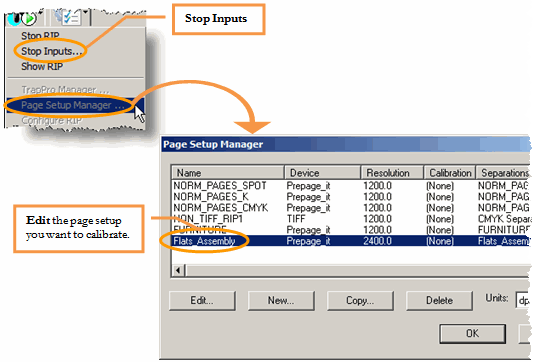Screen dimensions: 533x363
Task: Choose Stop RIP from the menu
Action: pos(40,36)
